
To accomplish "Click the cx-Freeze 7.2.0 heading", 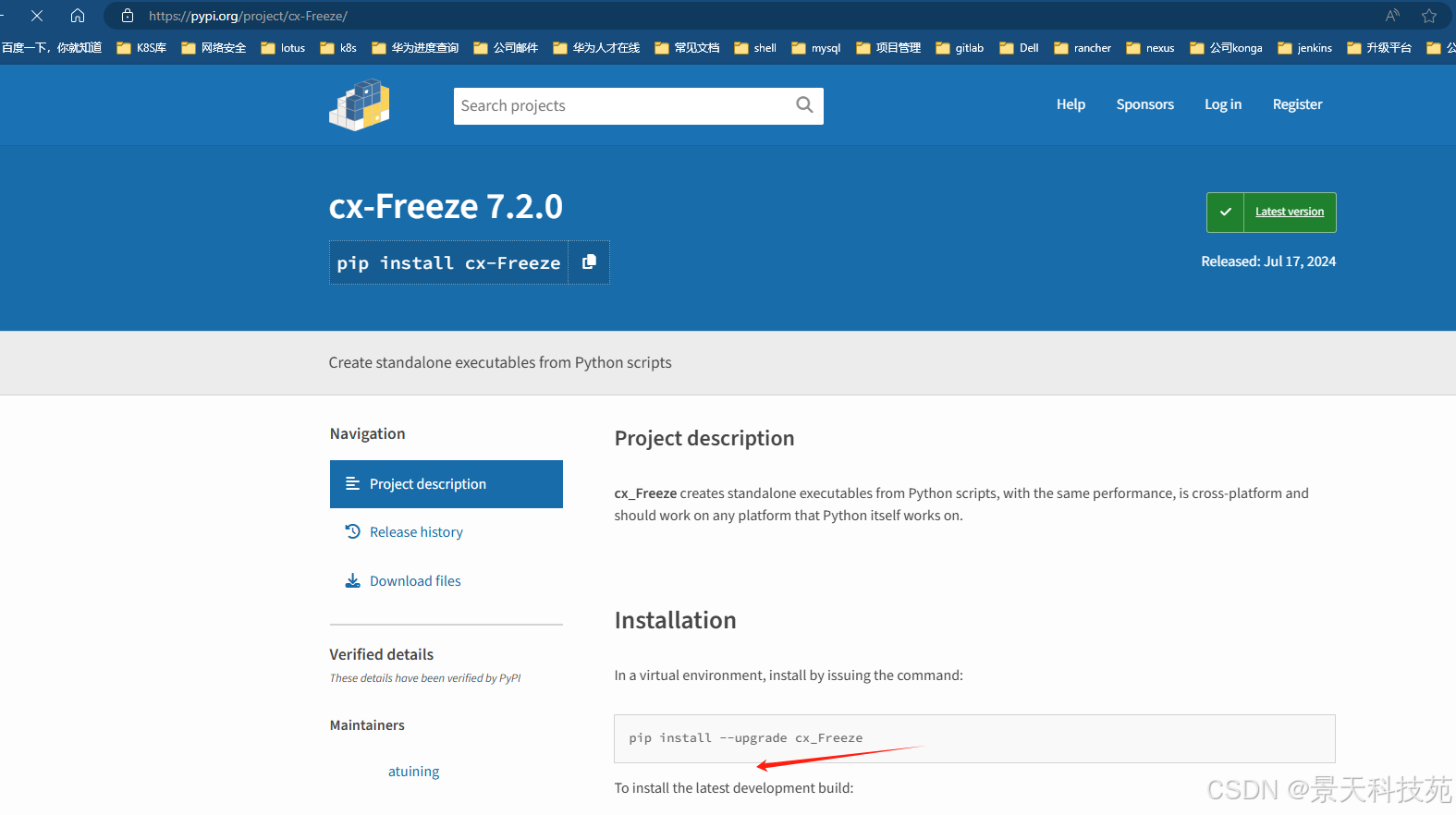I will [446, 206].
